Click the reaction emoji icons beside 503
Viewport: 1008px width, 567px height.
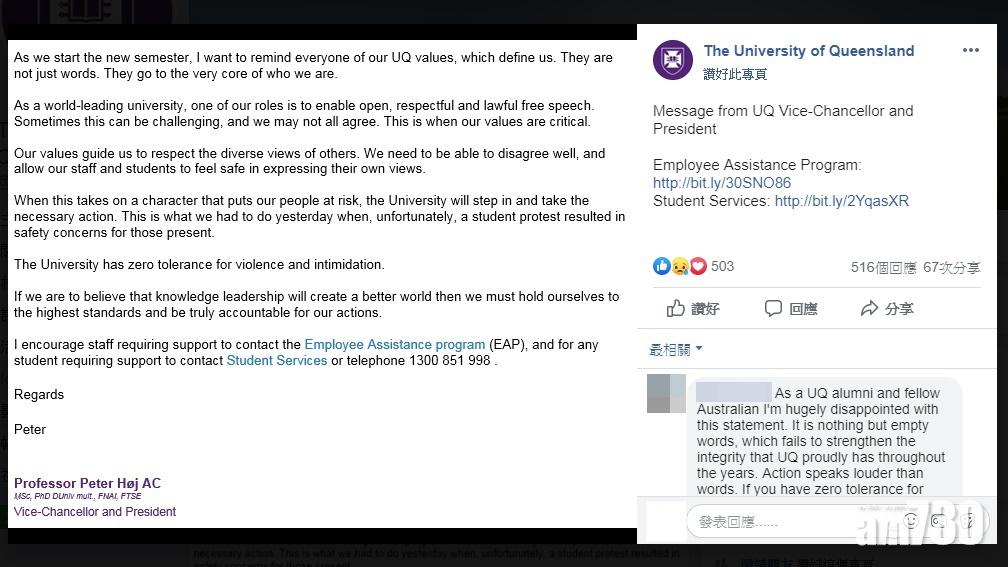click(679, 266)
